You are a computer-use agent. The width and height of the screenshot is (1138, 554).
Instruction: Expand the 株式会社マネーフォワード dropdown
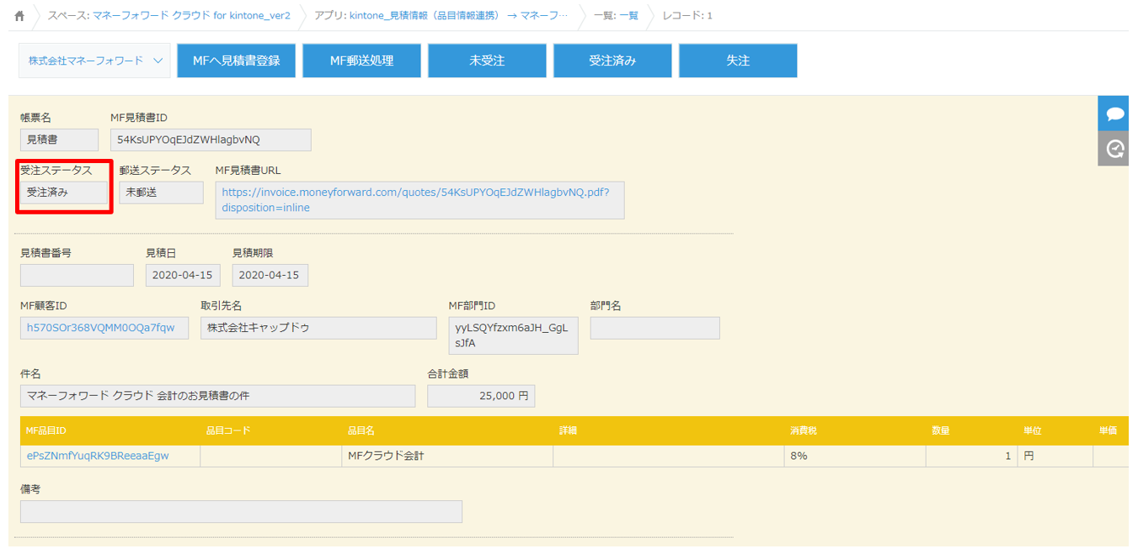(94, 60)
